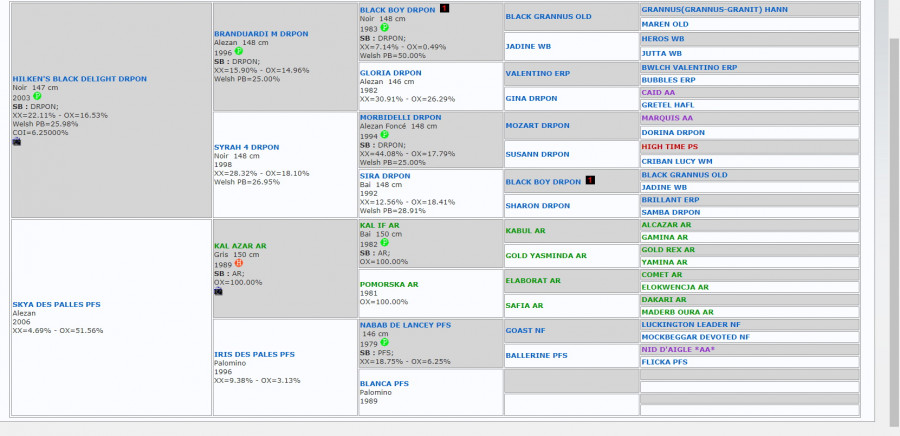Open Black Grannus OLD great-grandsire link

point(548,16)
